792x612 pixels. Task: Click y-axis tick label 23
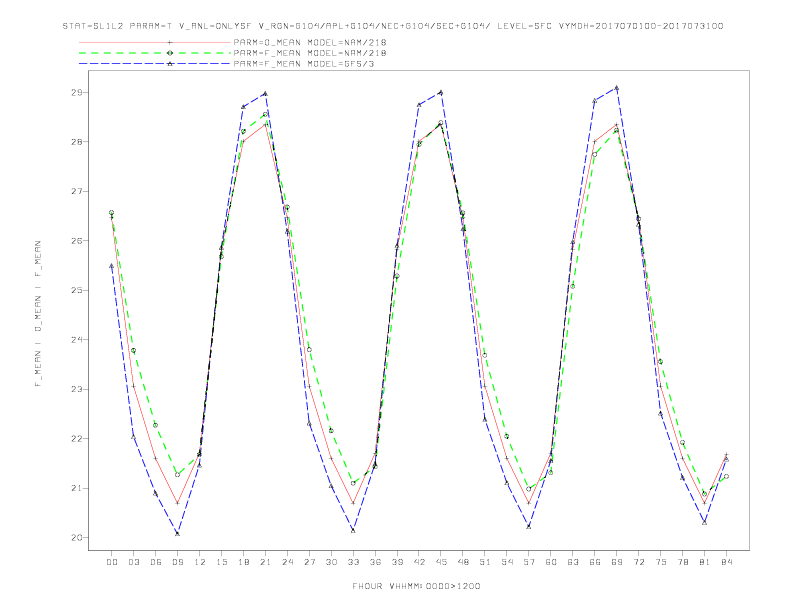pos(78,389)
